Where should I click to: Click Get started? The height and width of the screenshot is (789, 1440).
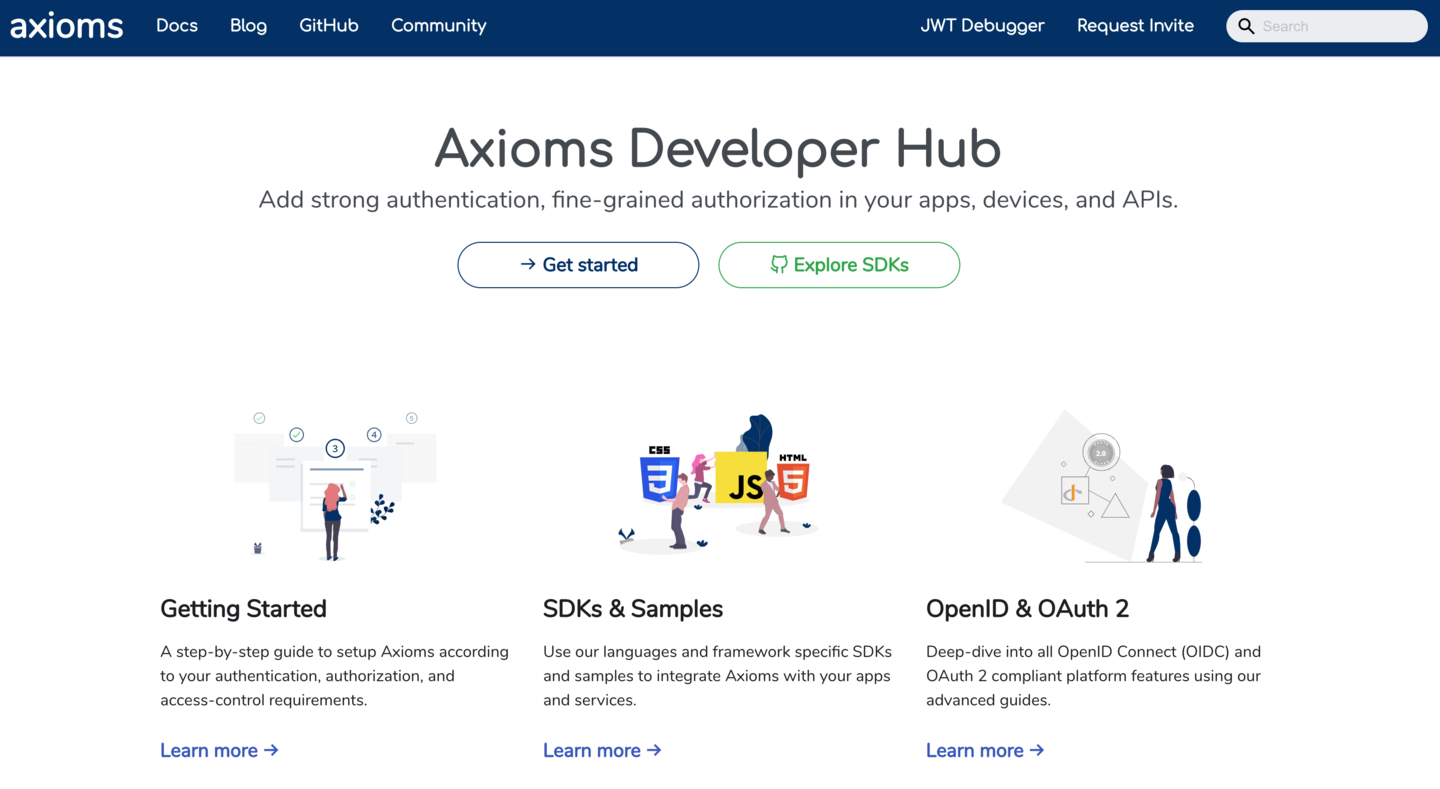pyautogui.click(x=578, y=264)
